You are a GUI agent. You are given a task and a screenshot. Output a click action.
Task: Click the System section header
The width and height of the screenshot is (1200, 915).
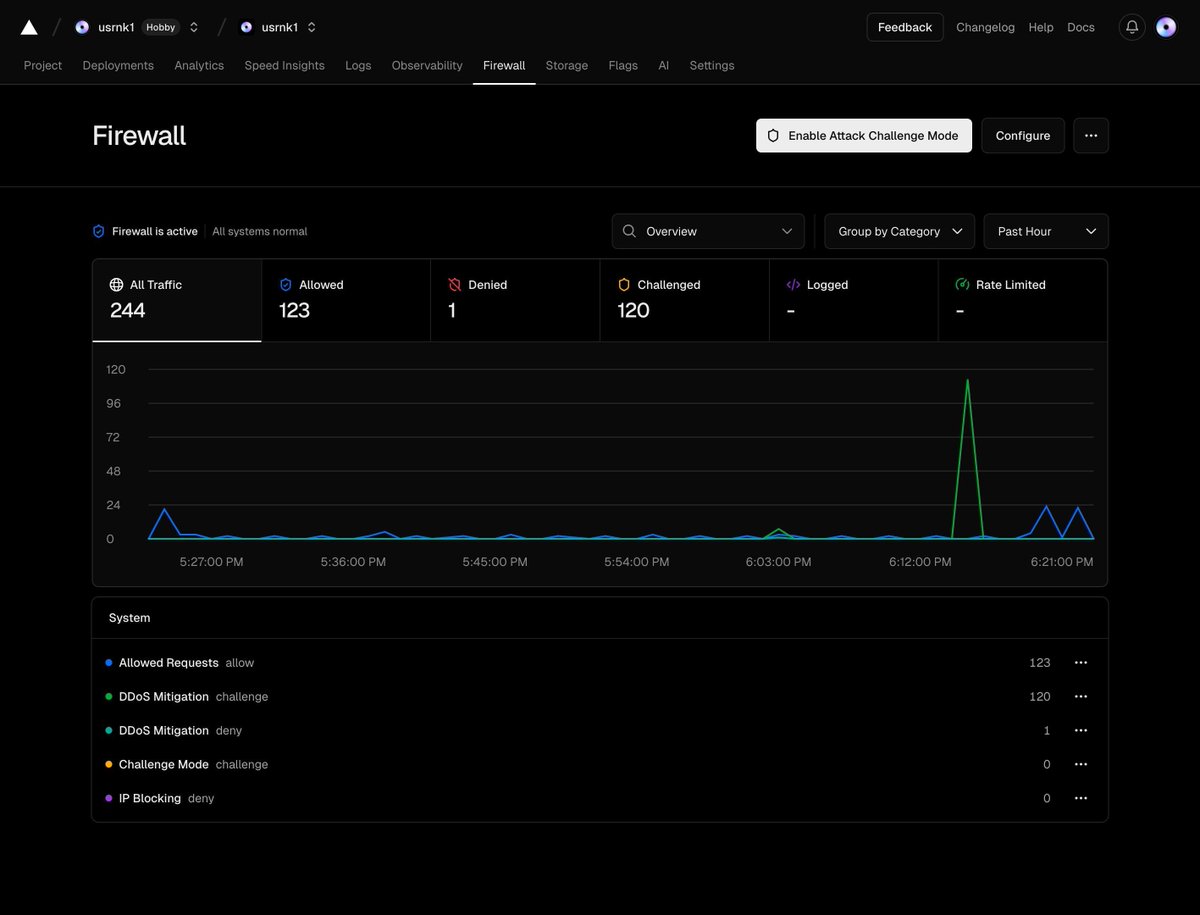[x=130, y=618]
